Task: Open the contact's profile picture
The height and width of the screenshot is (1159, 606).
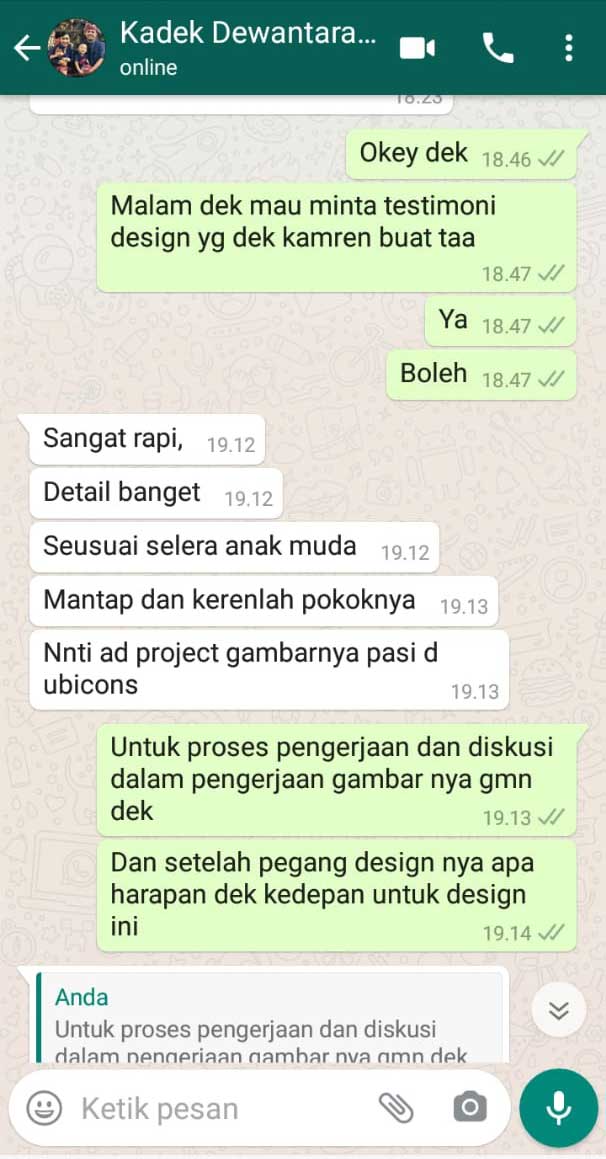Action: coord(77,48)
